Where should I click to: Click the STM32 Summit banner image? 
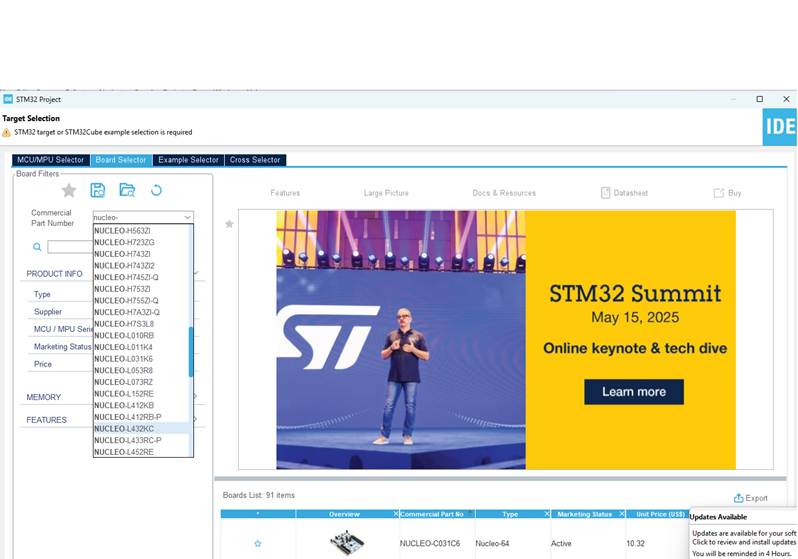pos(506,340)
